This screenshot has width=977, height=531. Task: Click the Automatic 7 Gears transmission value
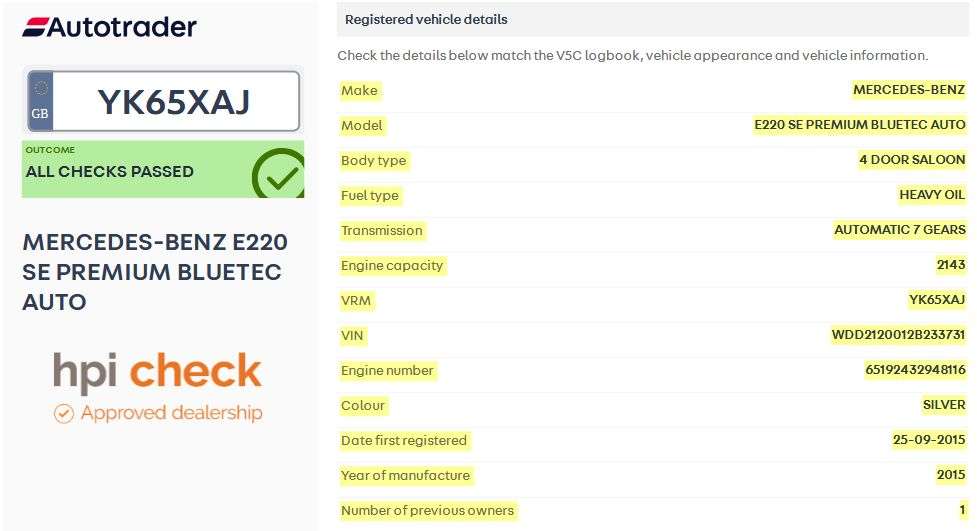pos(899,230)
